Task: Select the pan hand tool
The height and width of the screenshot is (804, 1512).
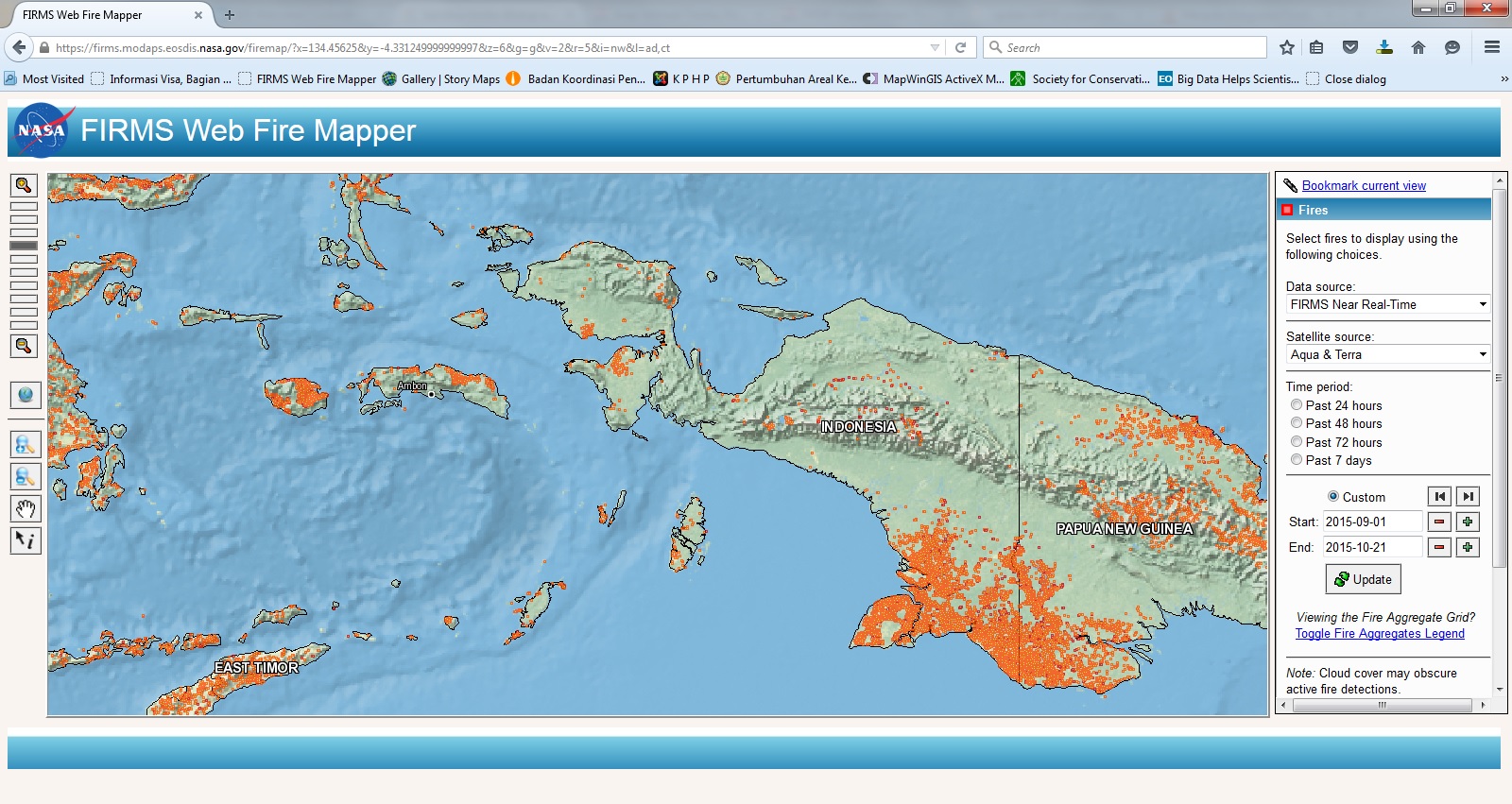Action: pos(26,509)
